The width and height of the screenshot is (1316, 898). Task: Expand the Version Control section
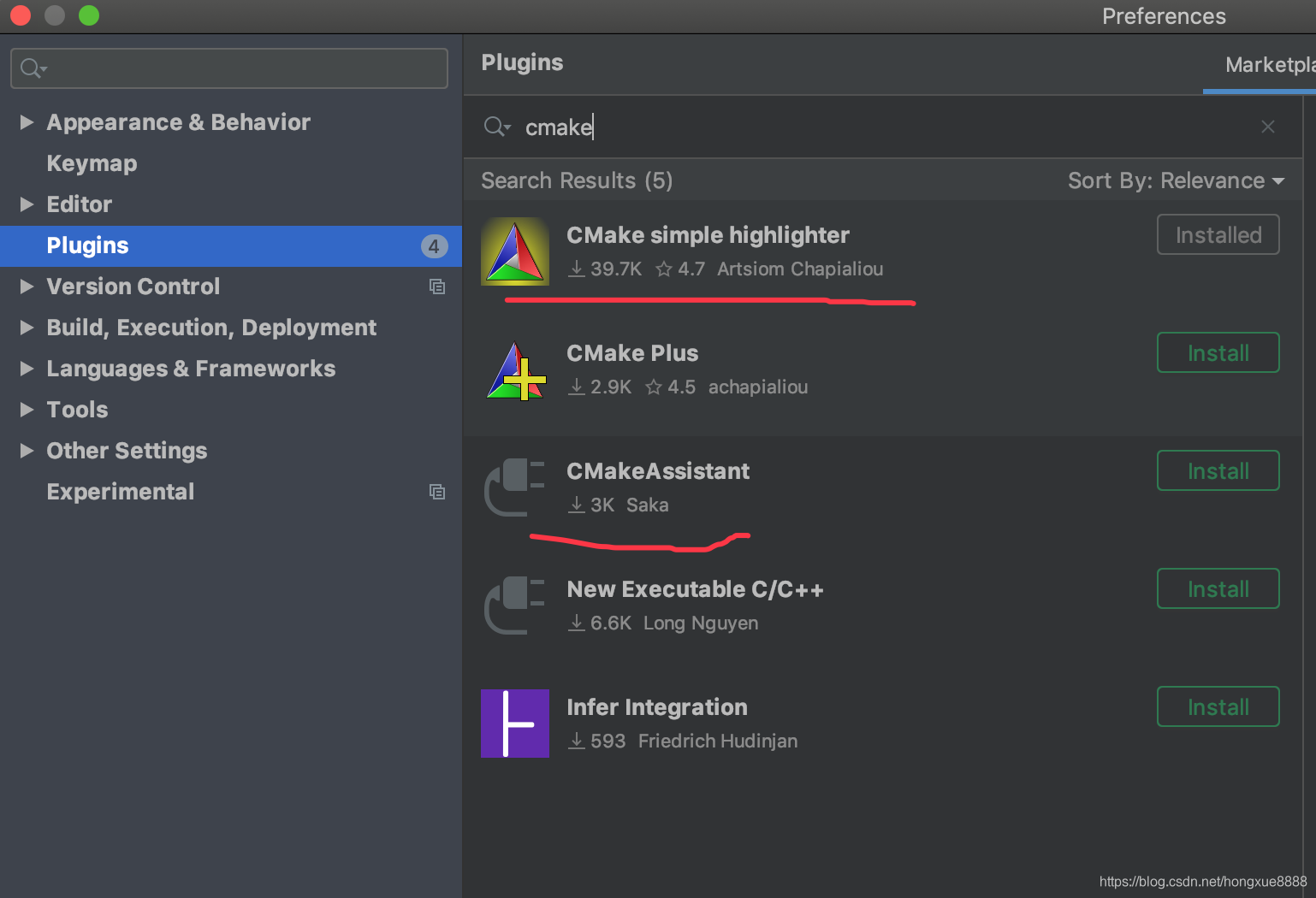point(27,287)
